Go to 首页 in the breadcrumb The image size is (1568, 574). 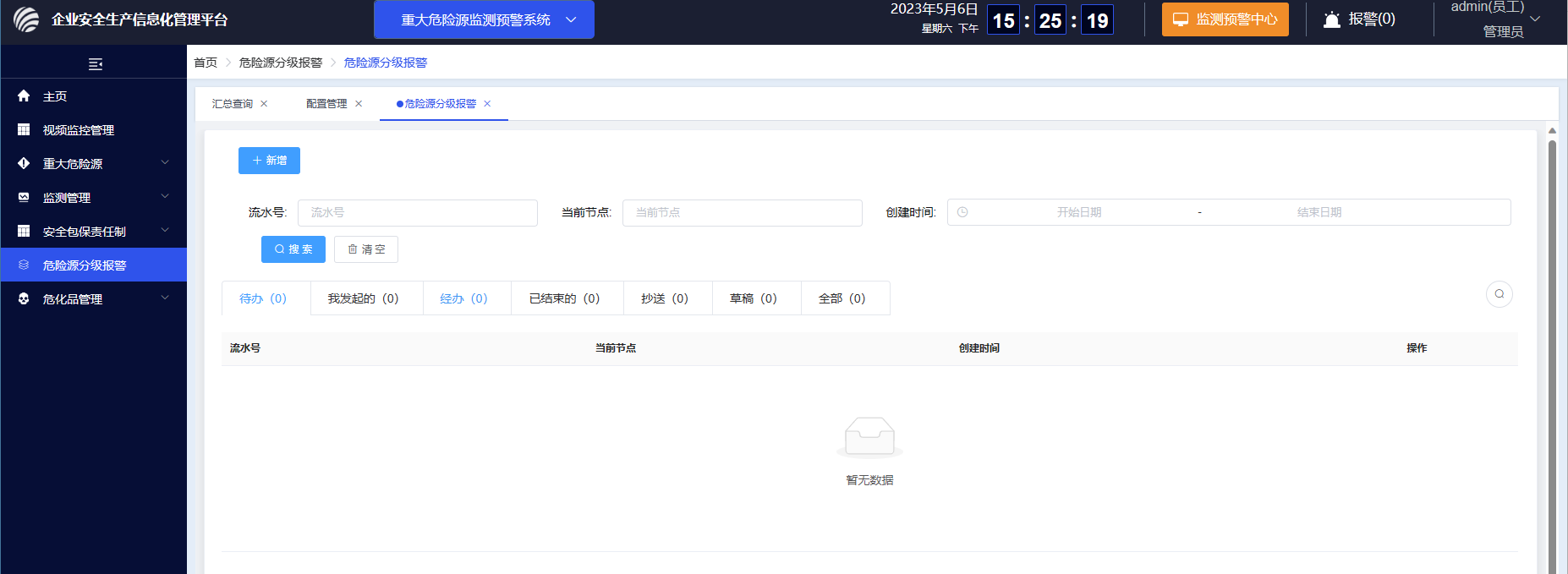(x=206, y=63)
